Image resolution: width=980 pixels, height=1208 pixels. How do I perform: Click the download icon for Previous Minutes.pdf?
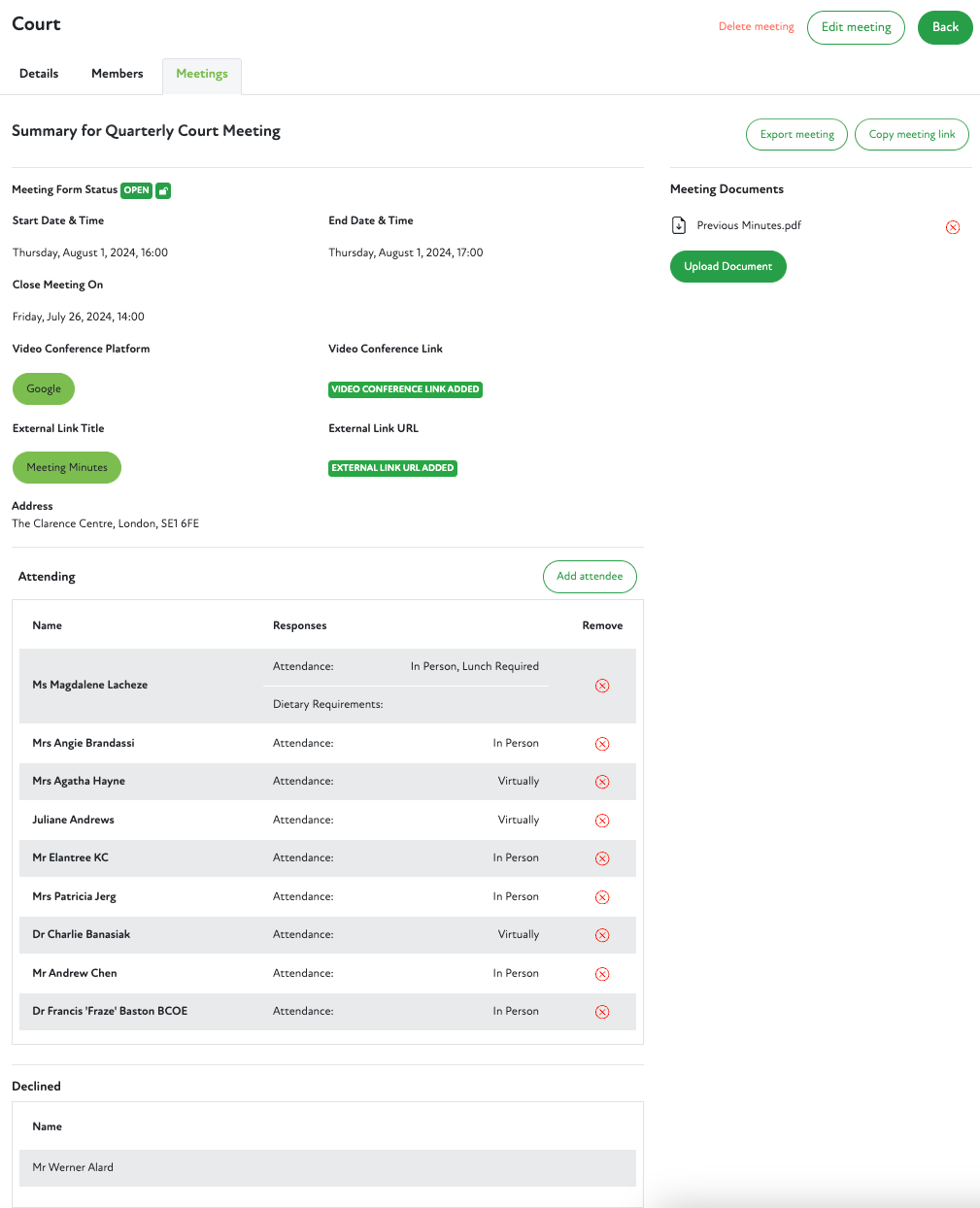click(x=679, y=225)
